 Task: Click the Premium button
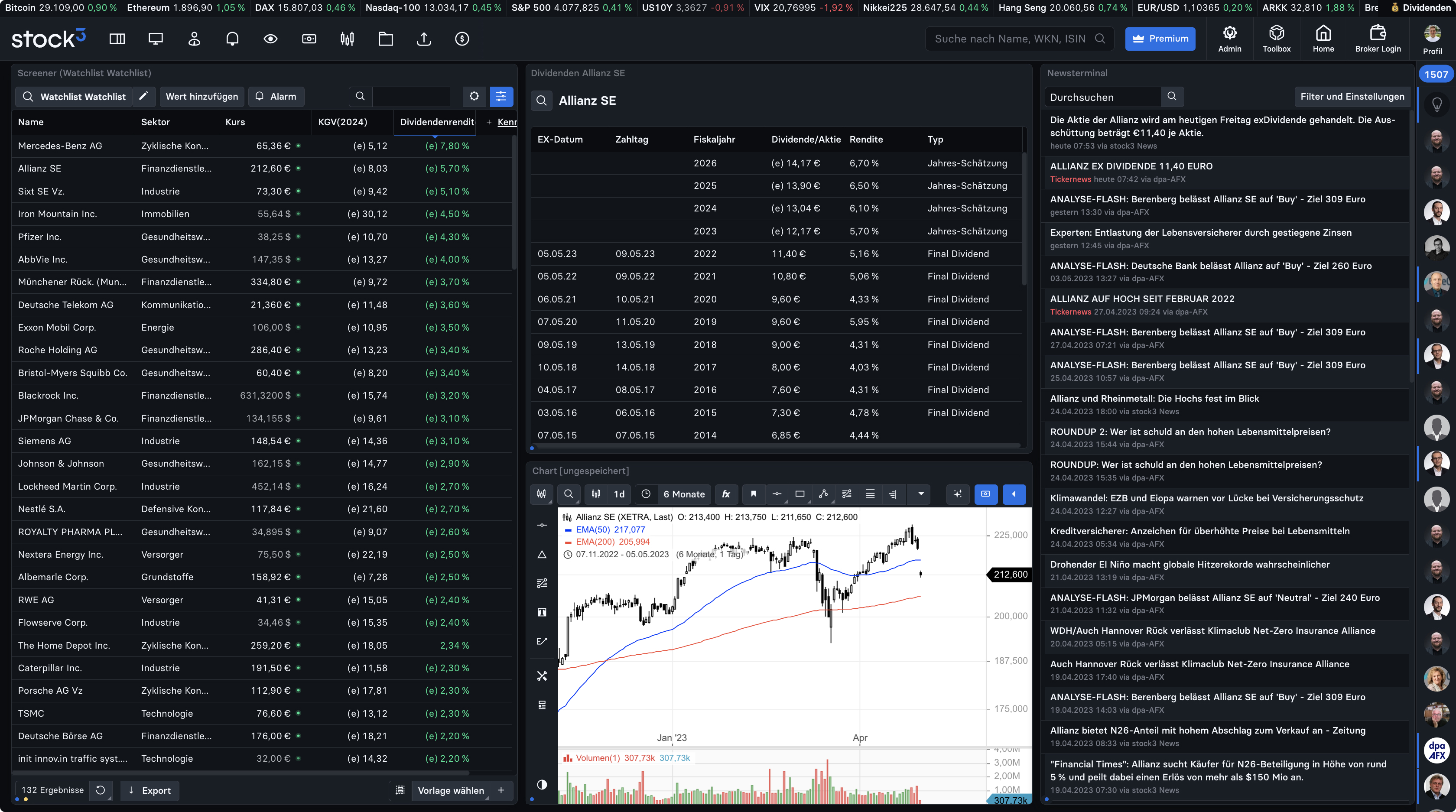1160,39
